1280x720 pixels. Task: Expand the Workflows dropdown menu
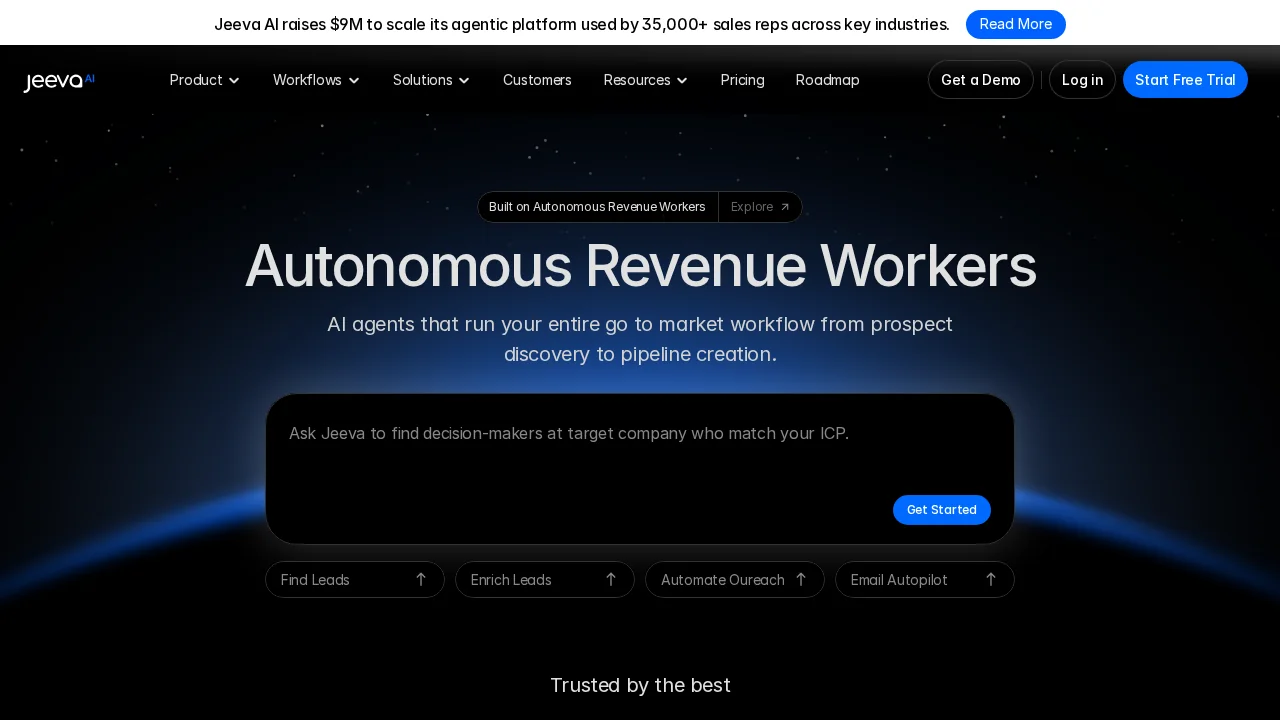(316, 80)
